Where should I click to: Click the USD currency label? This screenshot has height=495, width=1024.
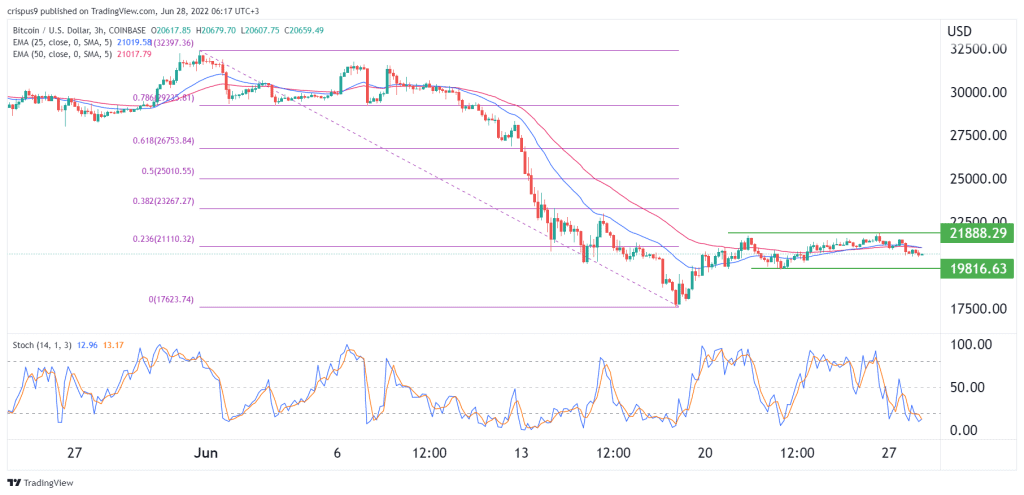coord(959,31)
